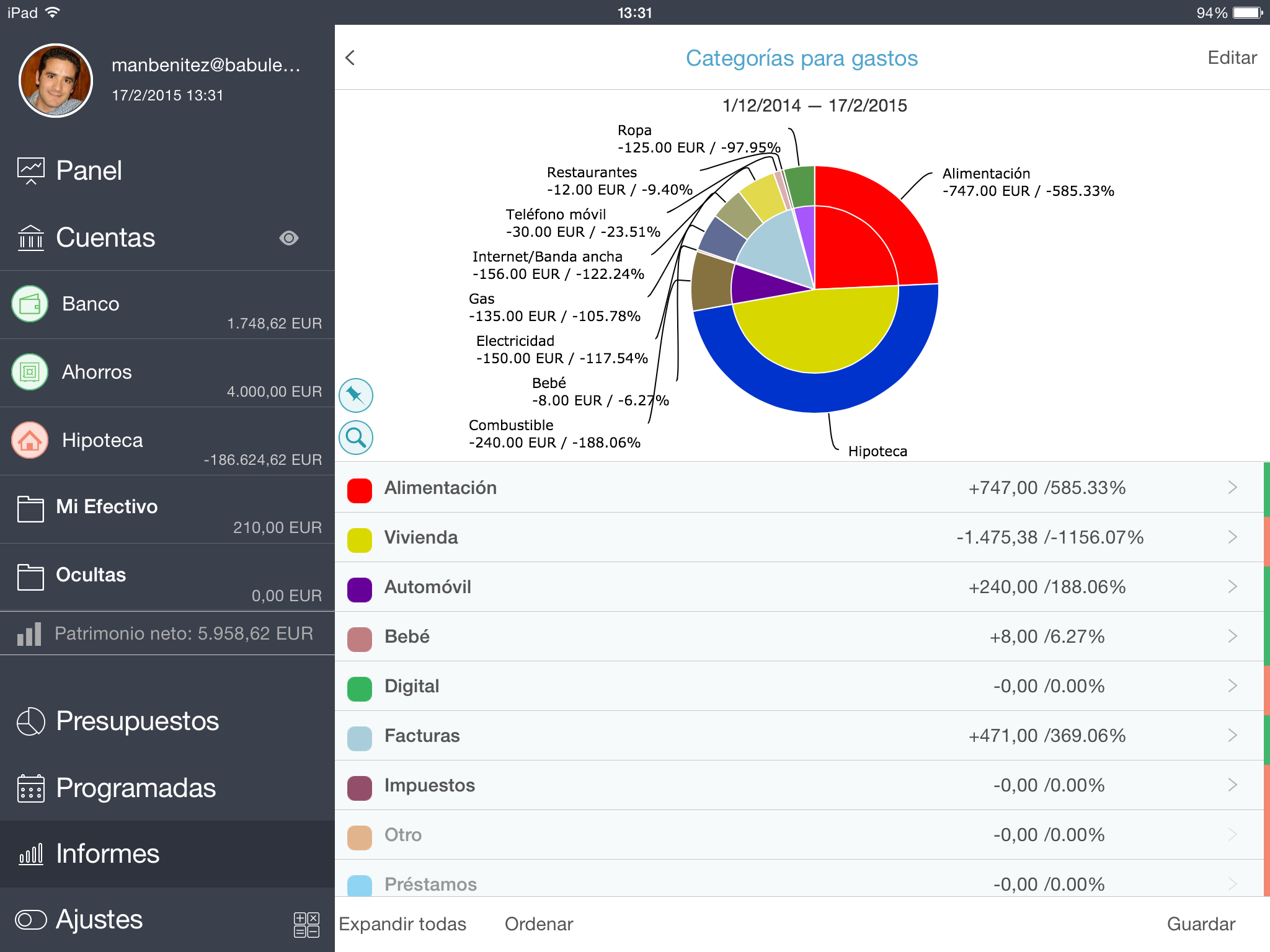
Task: Open the Panel menu item
Action: (x=167, y=171)
